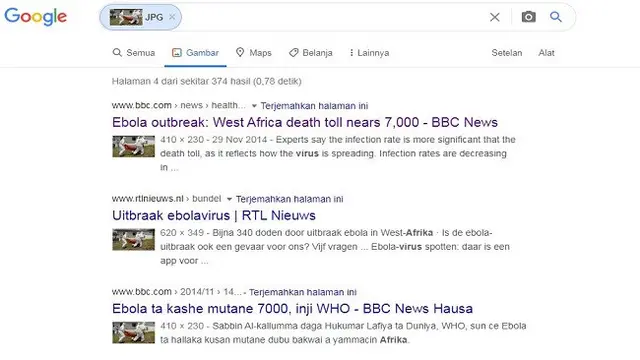The width and height of the screenshot is (640, 360).
Task: Expand dropdown arrow beside www.bbc.com news health
Action: click(254, 106)
